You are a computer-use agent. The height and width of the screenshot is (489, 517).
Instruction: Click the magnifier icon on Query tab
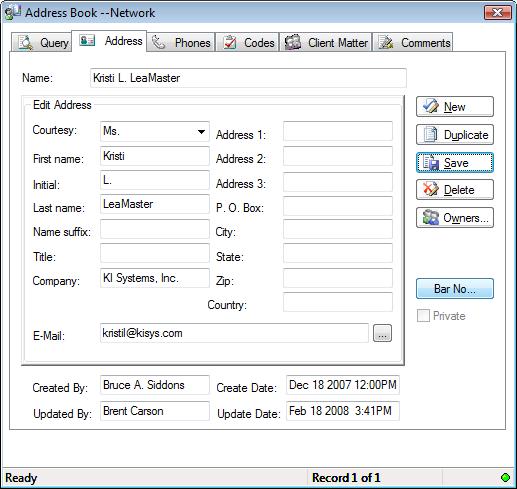pyautogui.click(x=25, y=43)
